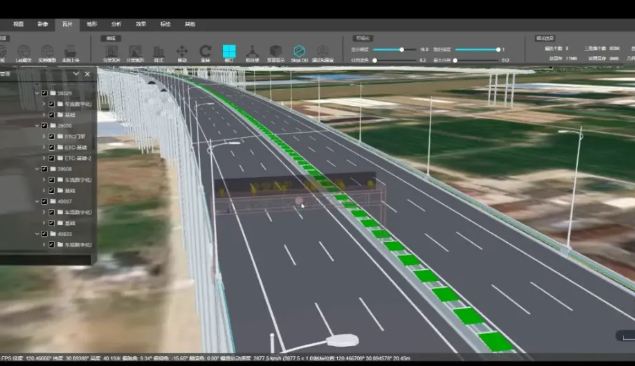
Task: Toggle the checkbox for folder 40097
Action: tap(45, 201)
